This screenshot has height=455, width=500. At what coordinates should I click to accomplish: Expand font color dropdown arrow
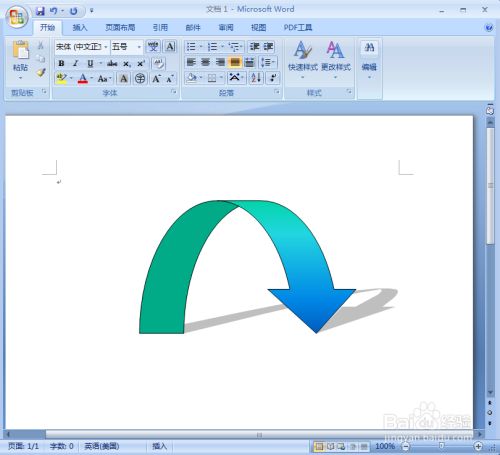click(92, 79)
